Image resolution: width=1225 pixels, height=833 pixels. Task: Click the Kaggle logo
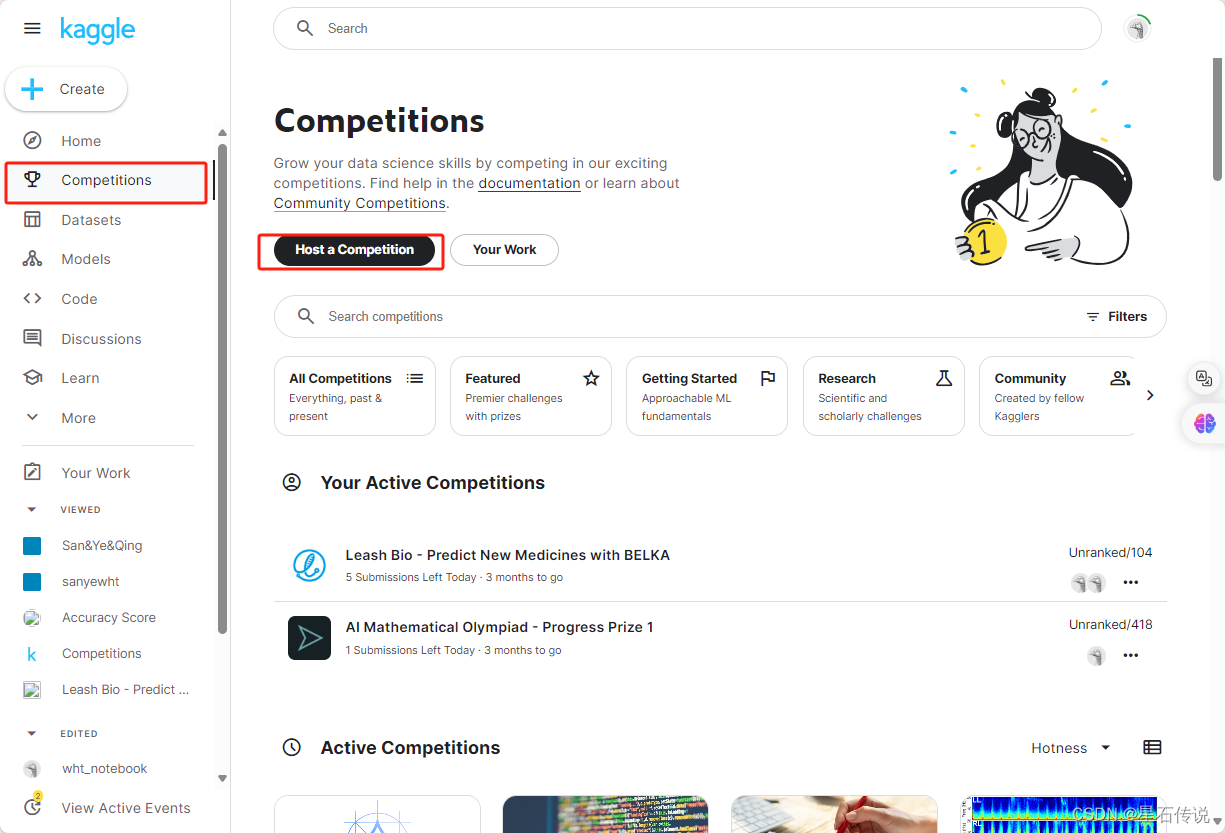click(97, 30)
